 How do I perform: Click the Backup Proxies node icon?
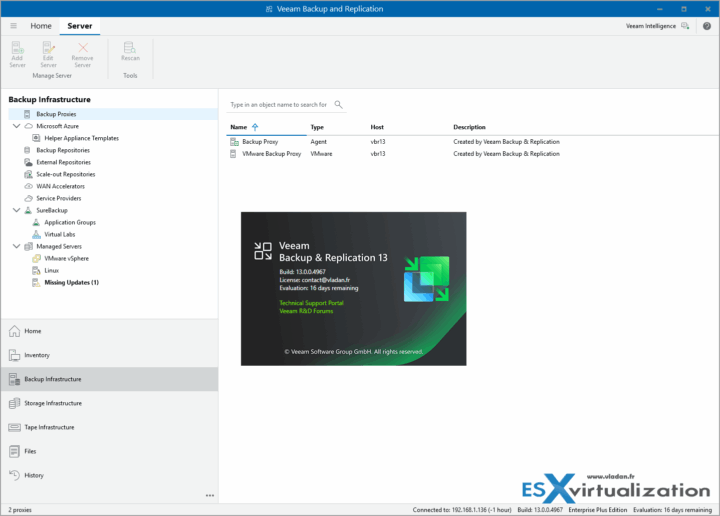pos(27,114)
